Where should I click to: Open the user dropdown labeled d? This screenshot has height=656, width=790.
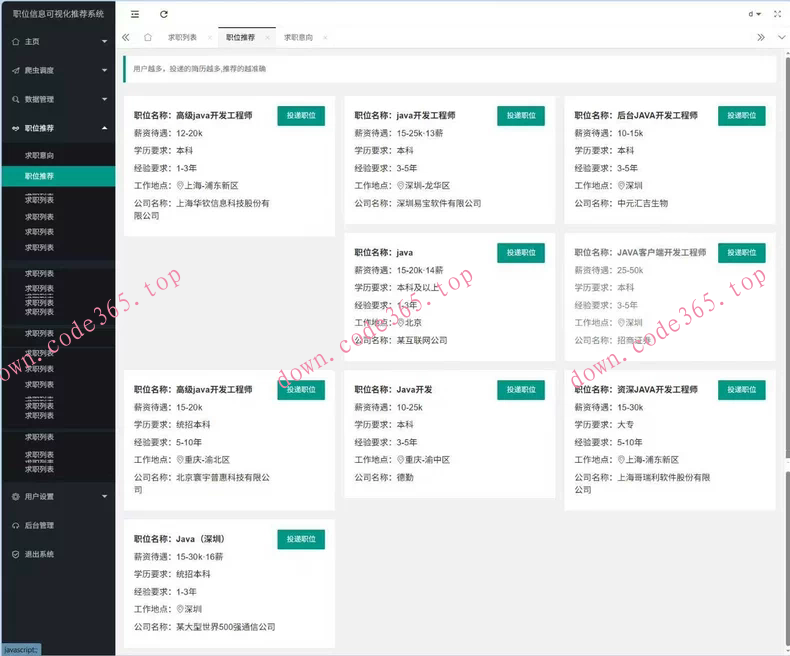tap(754, 14)
